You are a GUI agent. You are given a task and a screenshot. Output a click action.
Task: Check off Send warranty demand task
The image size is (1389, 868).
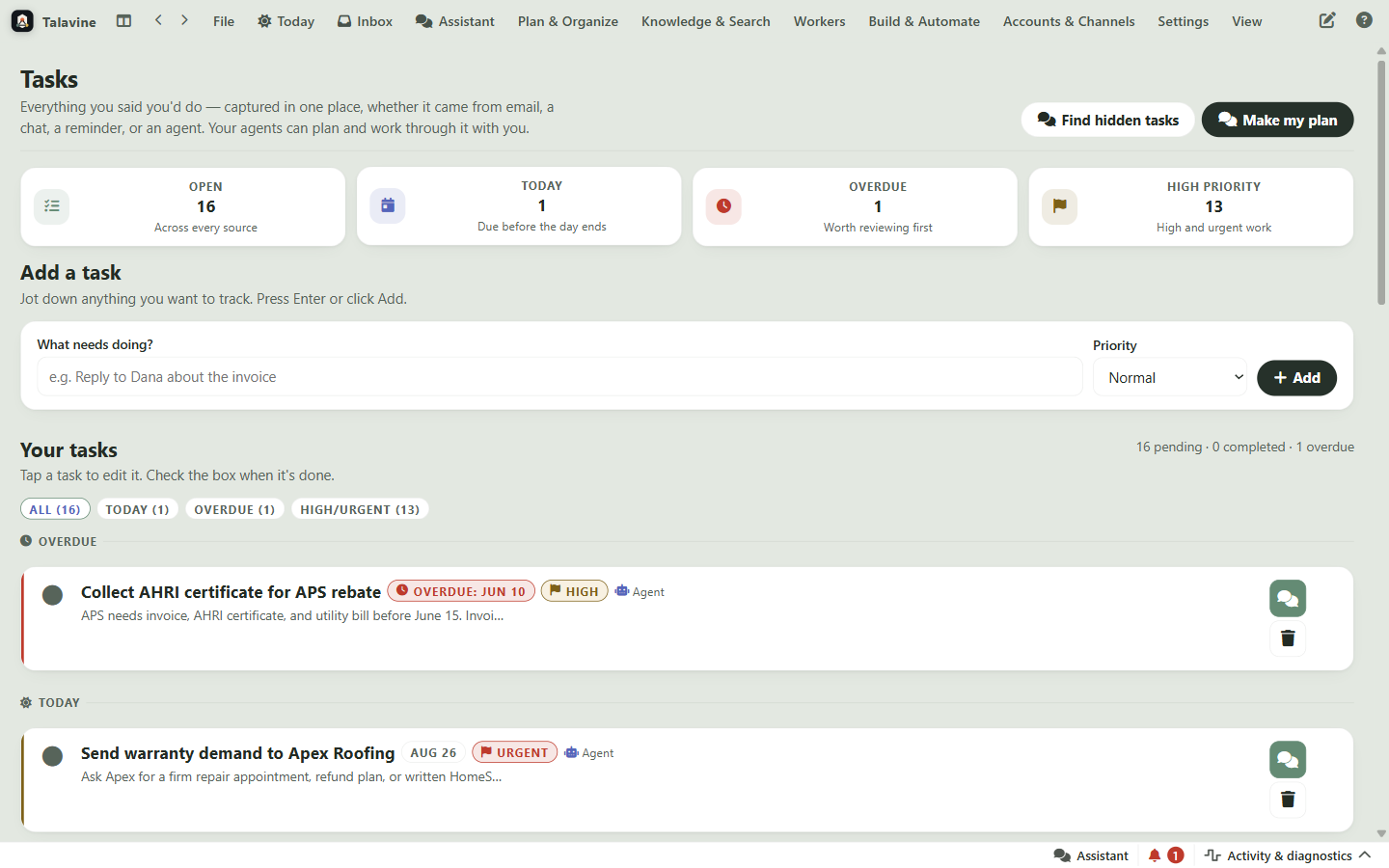[x=53, y=756]
